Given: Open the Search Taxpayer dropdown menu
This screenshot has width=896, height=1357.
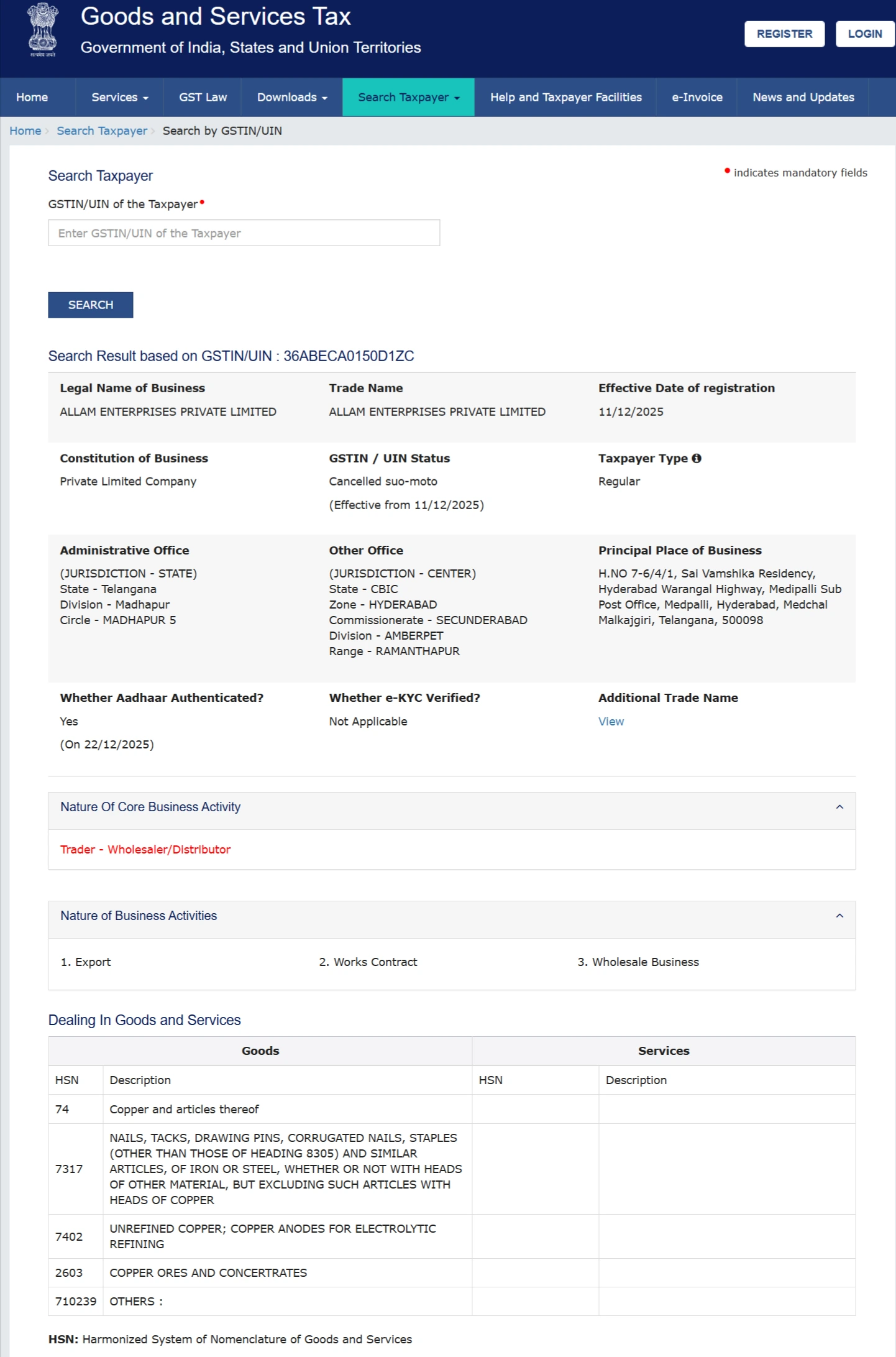Looking at the screenshot, I should [x=408, y=97].
